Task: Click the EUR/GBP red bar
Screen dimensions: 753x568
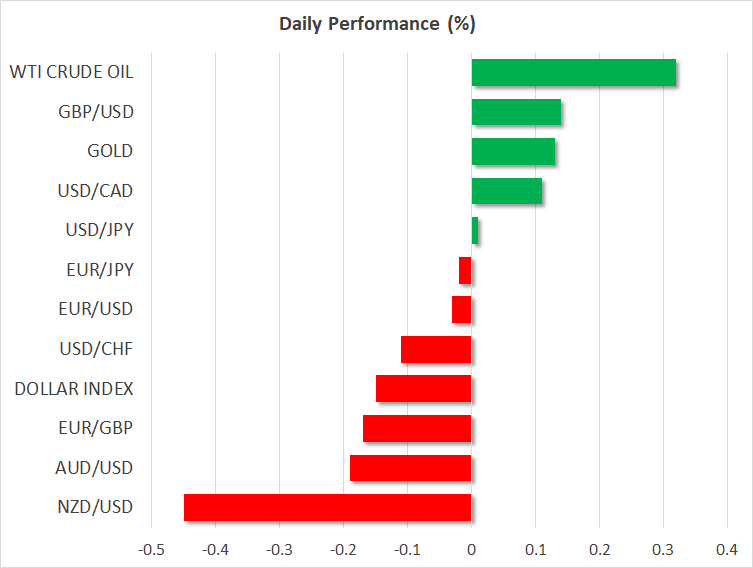Action: [x=417, y=428]
